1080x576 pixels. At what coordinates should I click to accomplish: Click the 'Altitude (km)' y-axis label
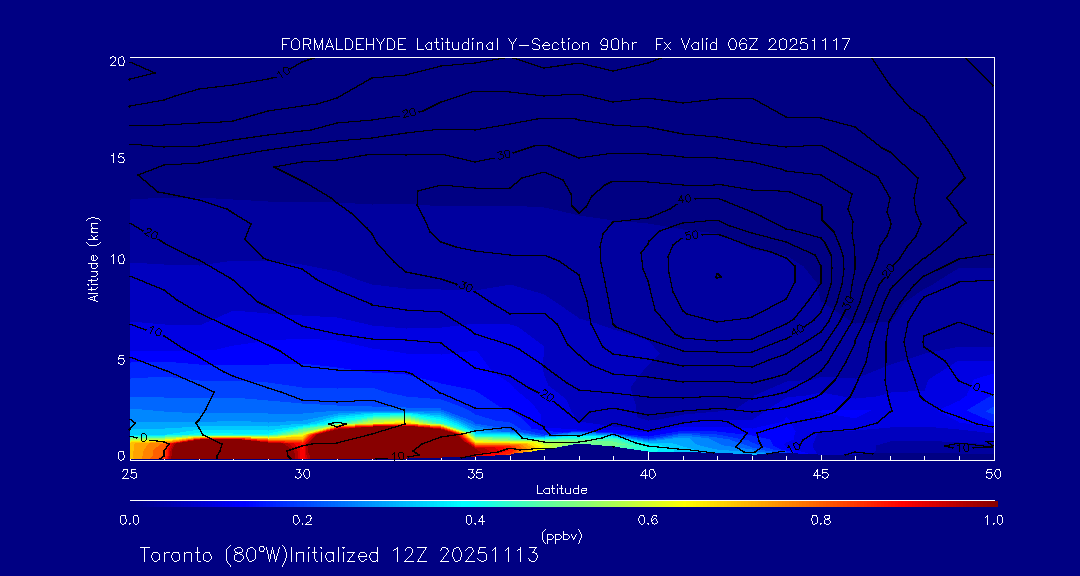tap(94, 258)
